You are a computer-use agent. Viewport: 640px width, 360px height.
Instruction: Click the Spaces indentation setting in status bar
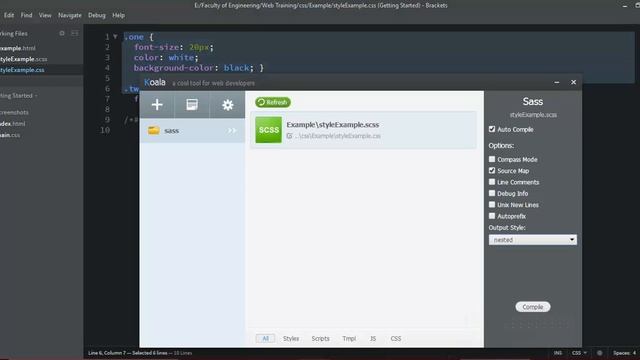(624, 353)
